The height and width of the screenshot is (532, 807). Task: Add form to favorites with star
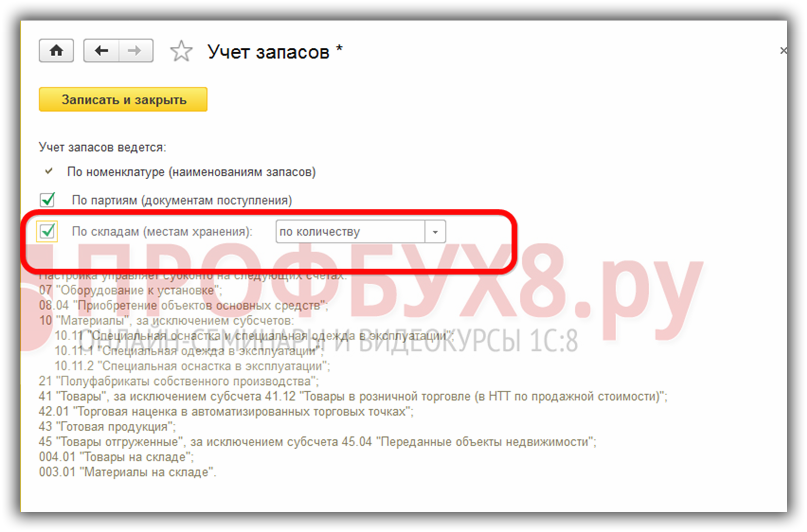pos(181,51)
